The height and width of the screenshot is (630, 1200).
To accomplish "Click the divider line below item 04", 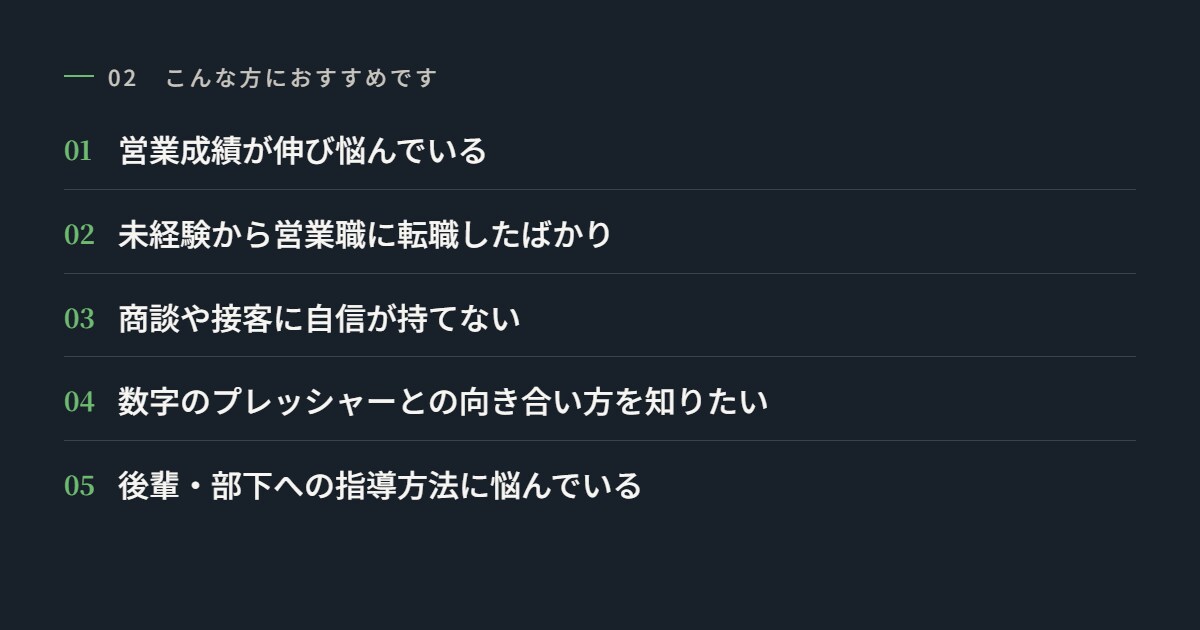I will tap(600, 440).
